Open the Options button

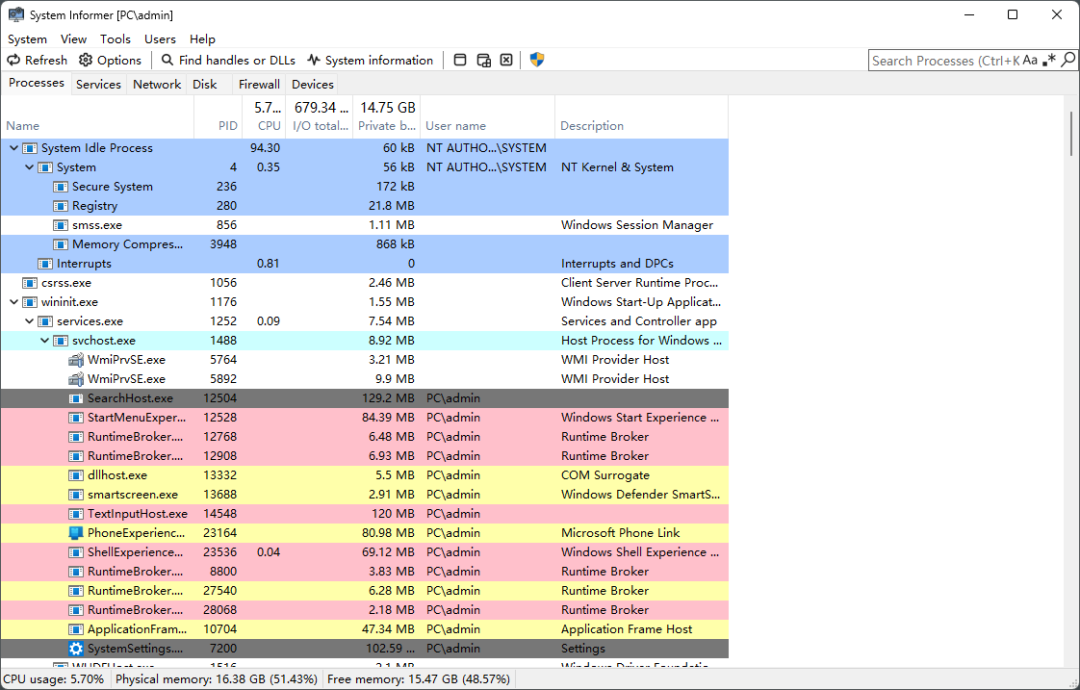coord(110,60)
